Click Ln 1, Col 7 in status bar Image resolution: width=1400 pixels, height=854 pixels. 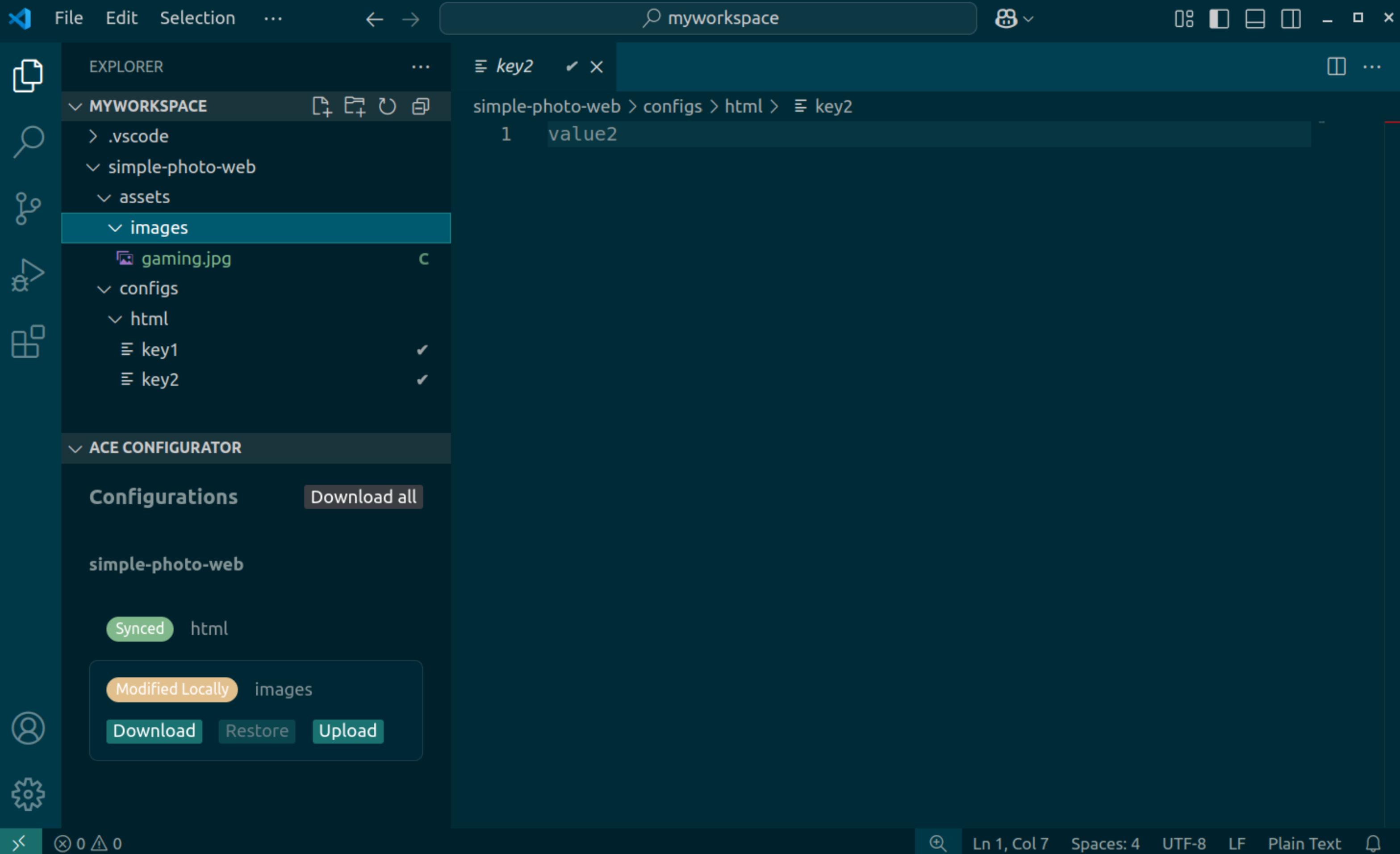1010,843
